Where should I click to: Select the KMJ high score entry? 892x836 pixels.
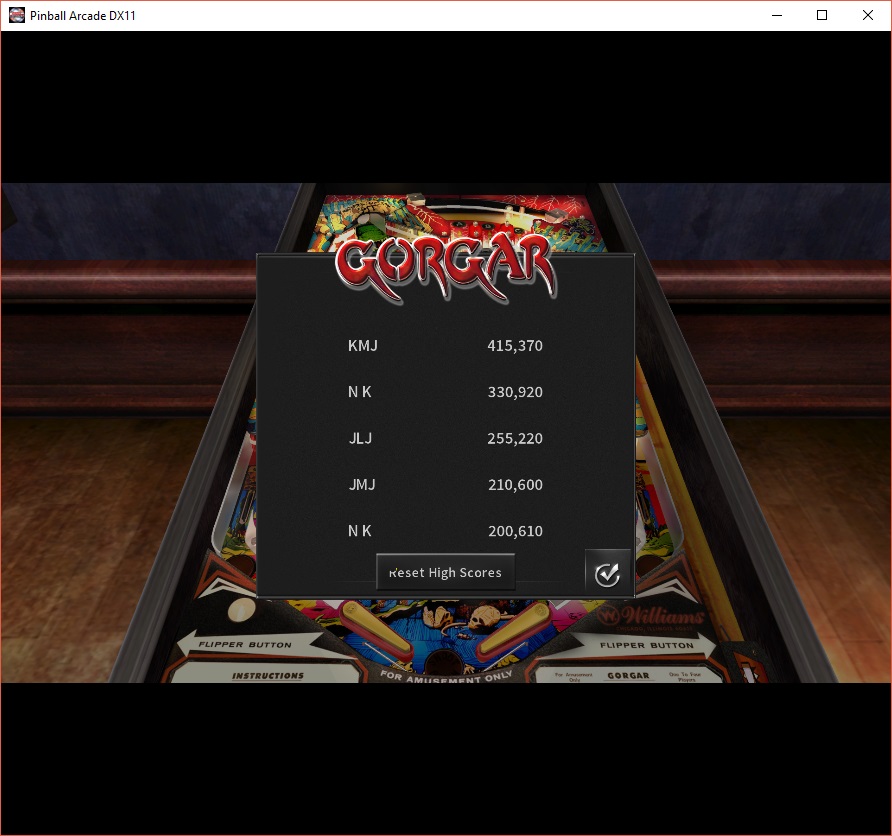click(363, 346)
